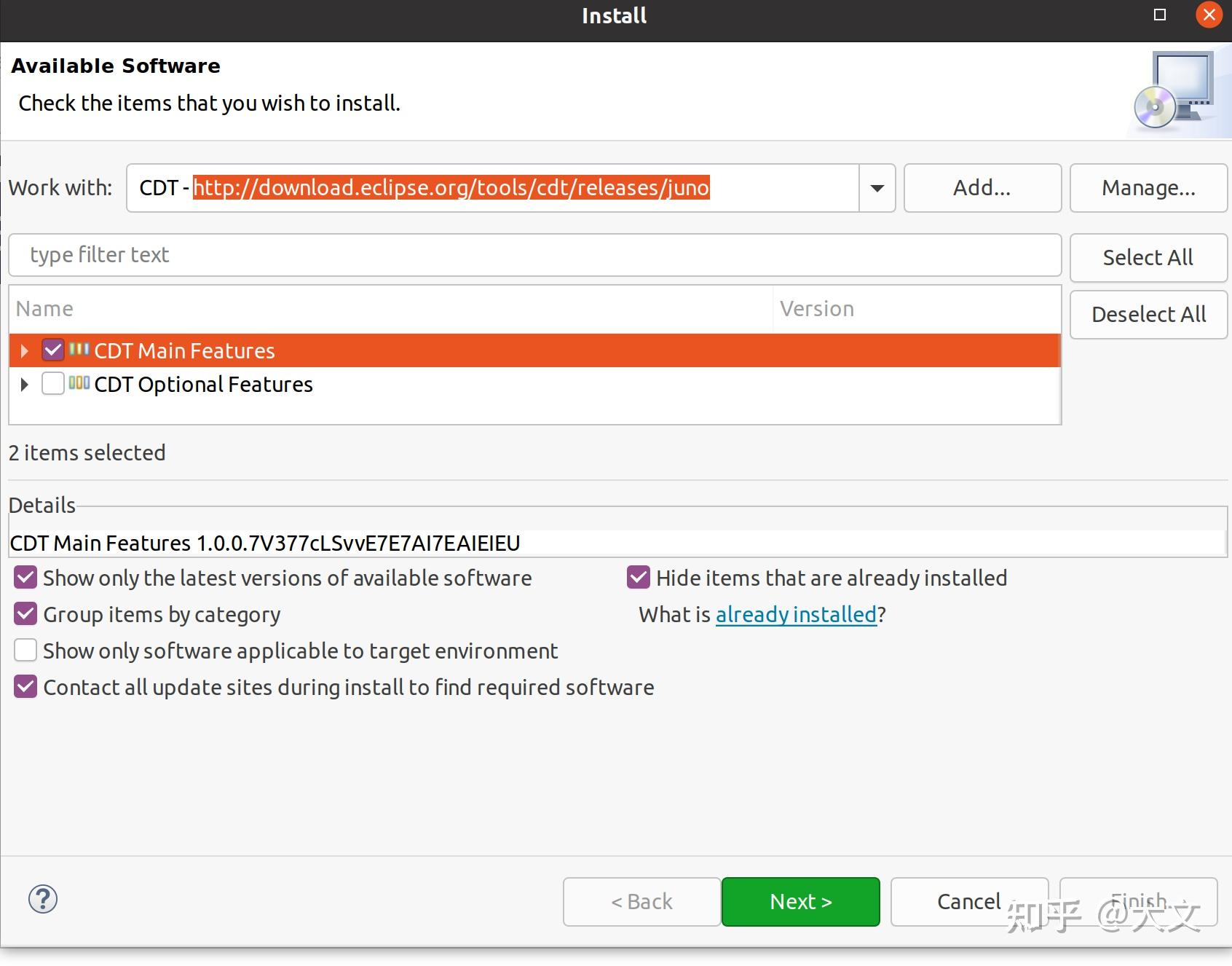The image size is (1232, 966).
Task: Open the Work with site dropdown
Action: 877,188
